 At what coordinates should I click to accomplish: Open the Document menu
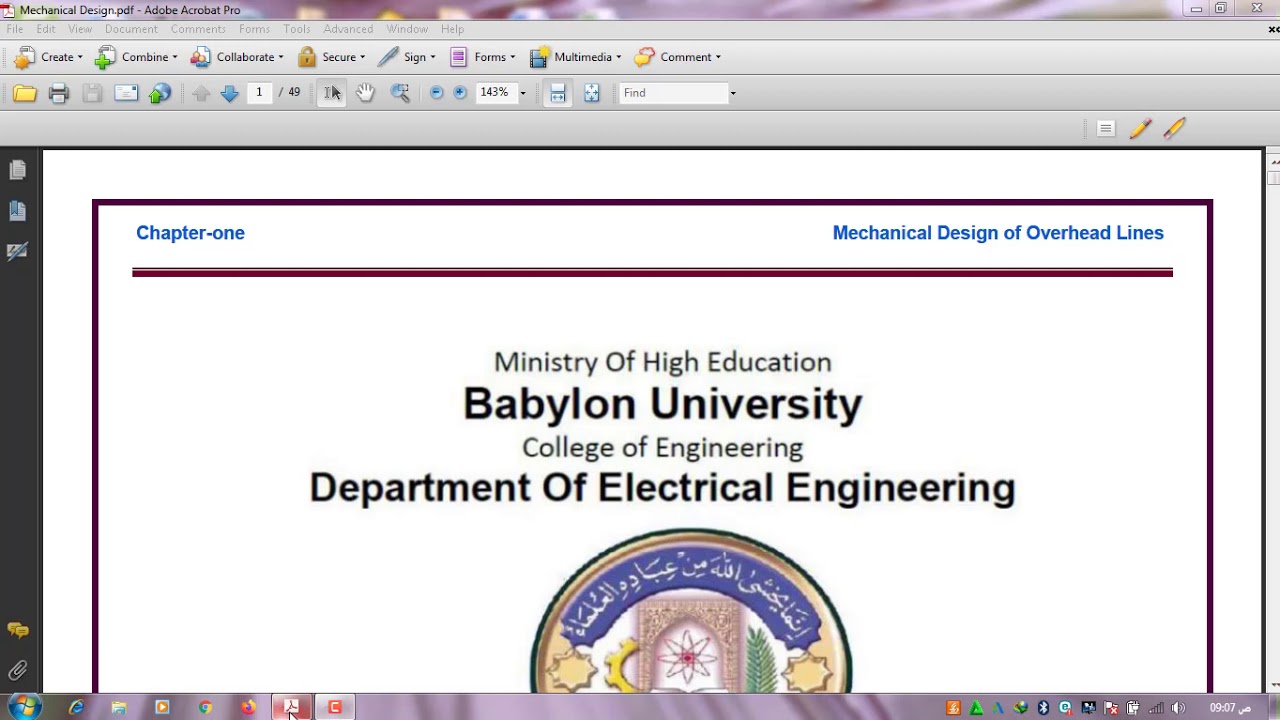(131, 29)
